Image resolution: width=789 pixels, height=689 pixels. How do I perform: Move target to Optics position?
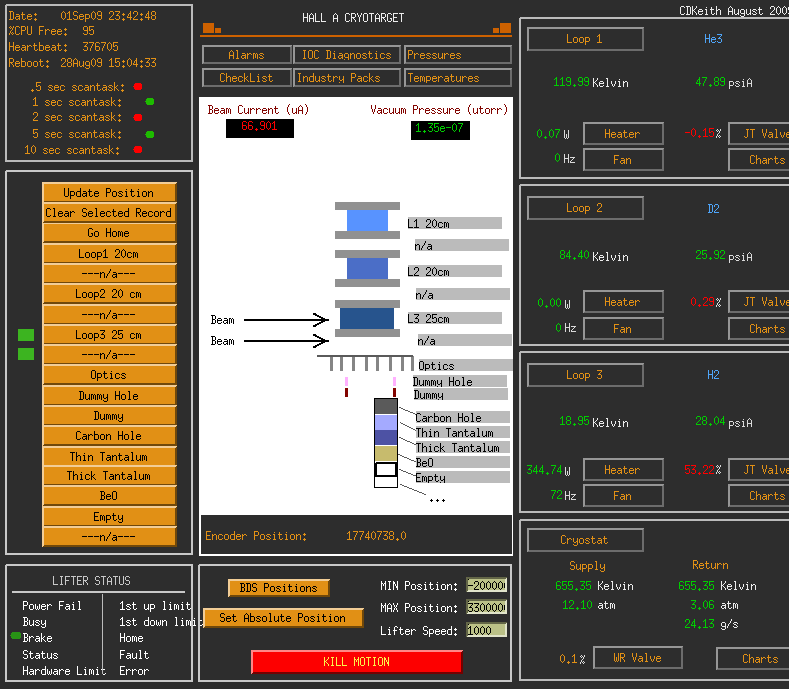pyautogui.click(x=109, y=375)
